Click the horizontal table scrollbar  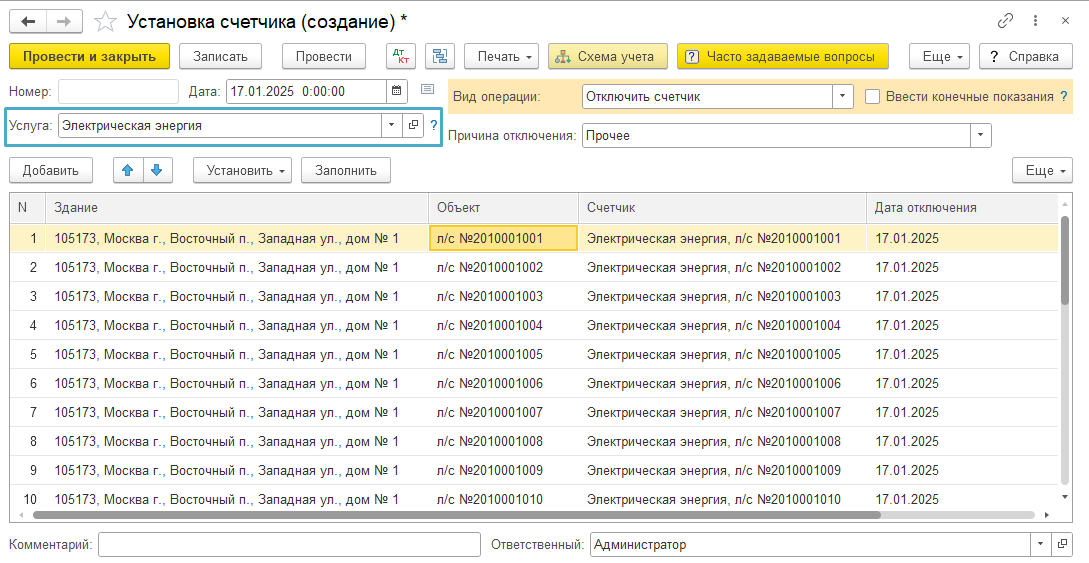(457, 515)
